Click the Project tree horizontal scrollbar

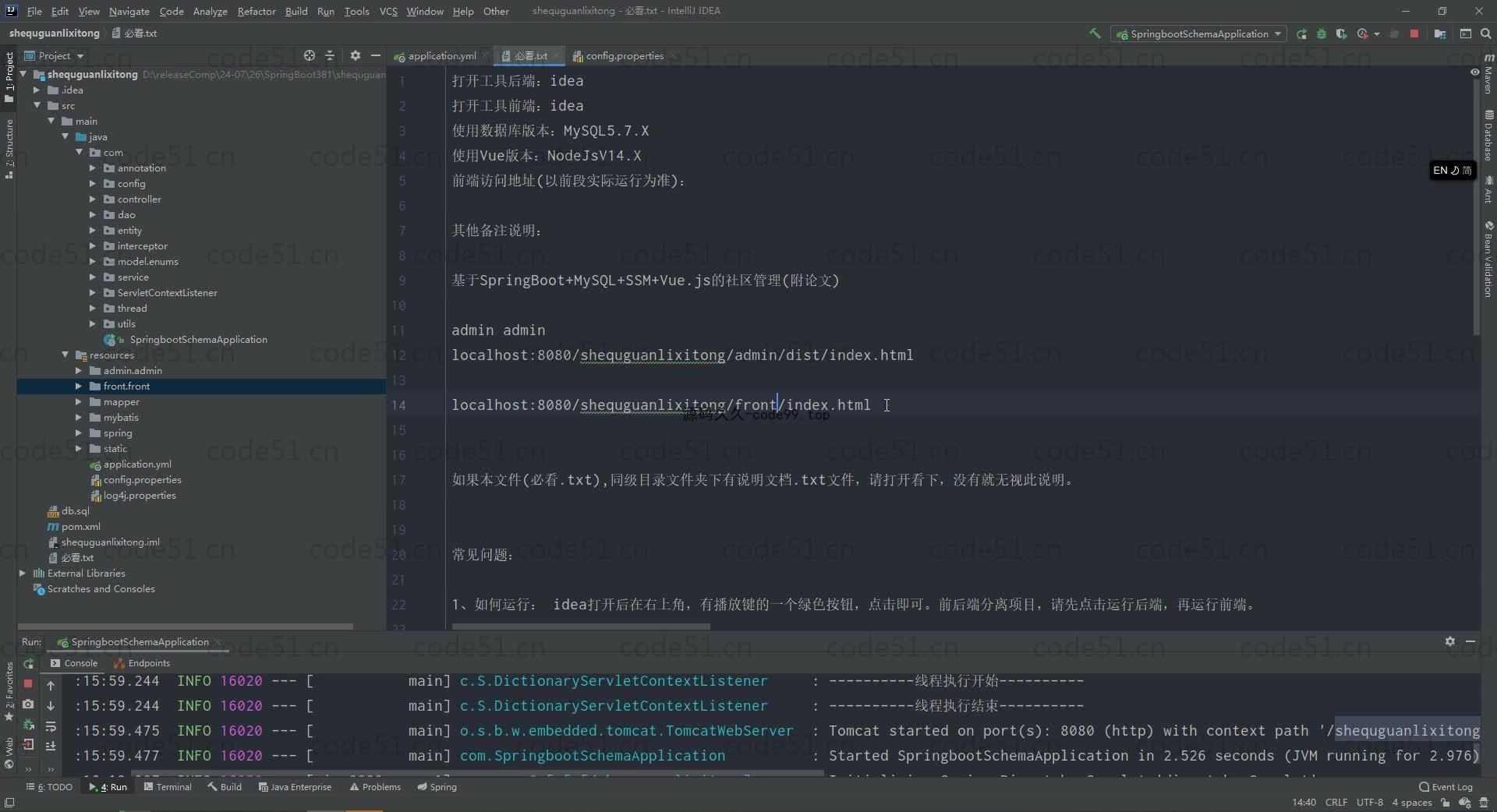tap(186, 626)
